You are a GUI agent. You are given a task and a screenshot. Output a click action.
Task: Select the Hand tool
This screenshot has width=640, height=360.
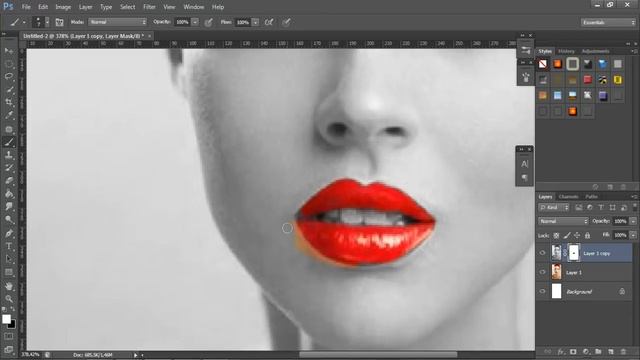pyautogui.click(x=9, y=286)
